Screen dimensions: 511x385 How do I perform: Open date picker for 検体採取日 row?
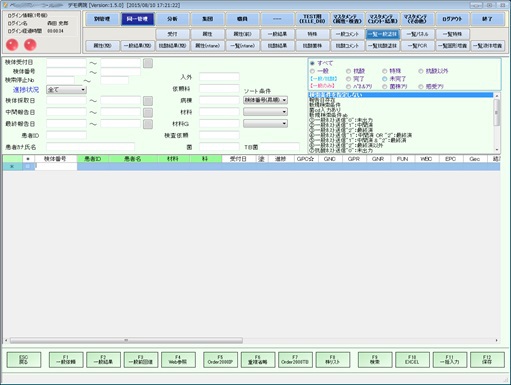click(x=148, y=101)
